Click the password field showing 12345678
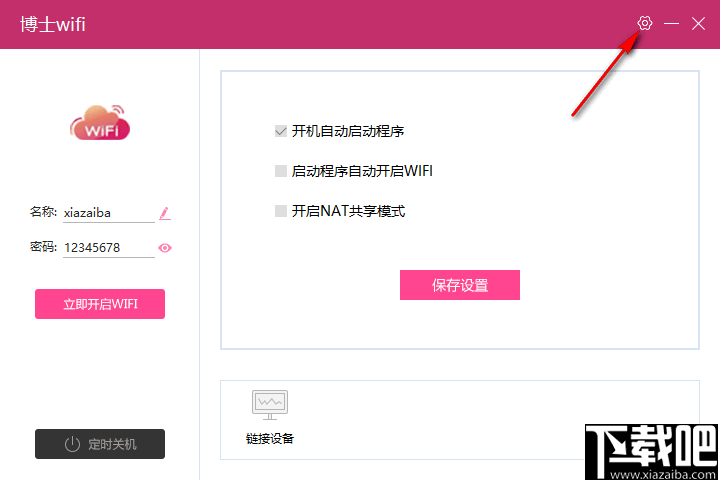The height and width of the screenshot is (480, 720). [x=109, y=248]
